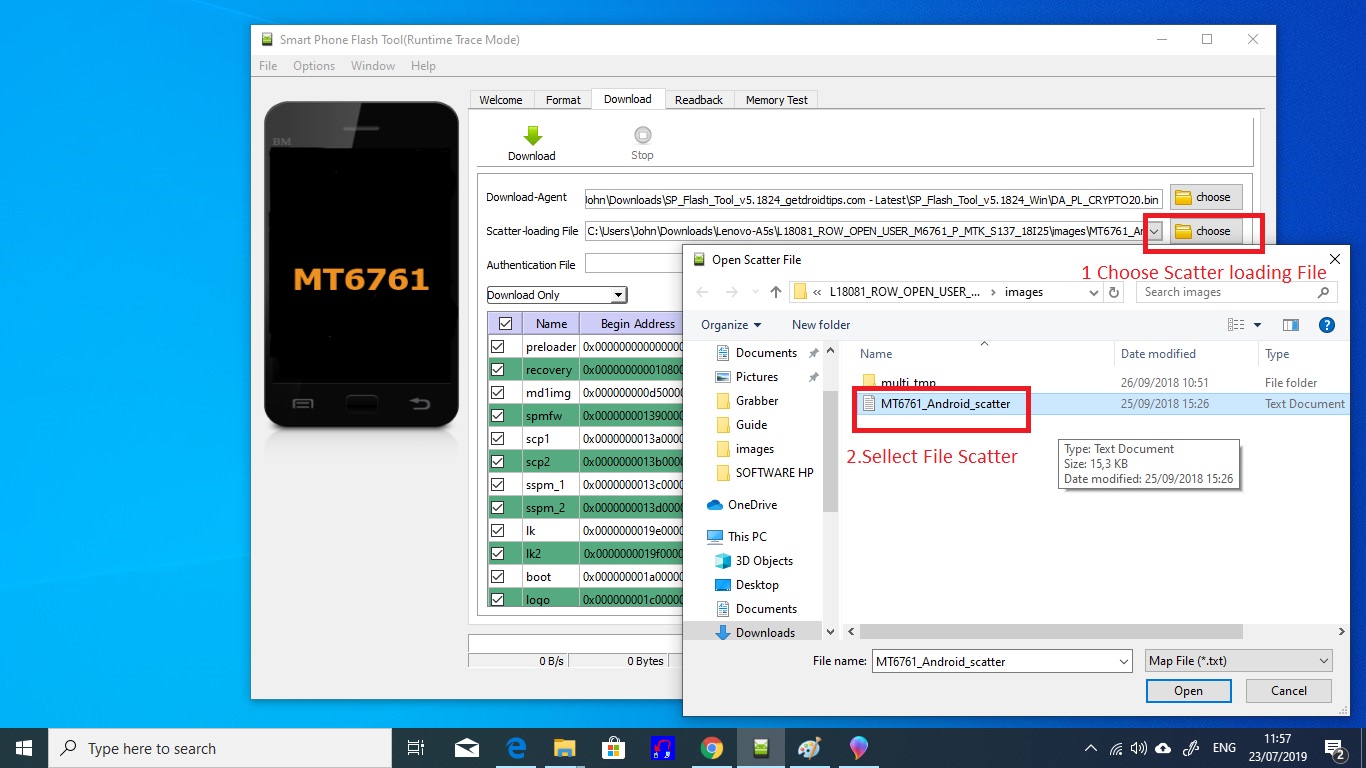The height and width of the screenshot is (768, 1366).
Task: Toggle the preview pane icon
Action: point(1291,325)
